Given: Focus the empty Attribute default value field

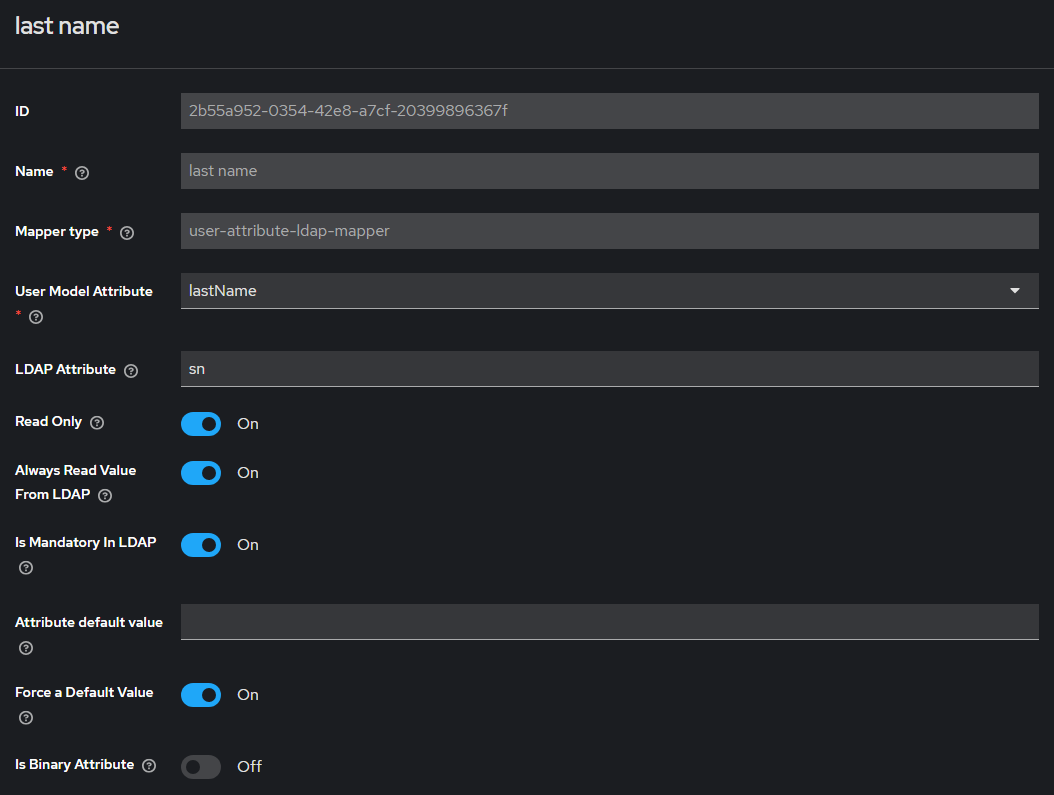Looking at the screenshot, I should point(609,622).
